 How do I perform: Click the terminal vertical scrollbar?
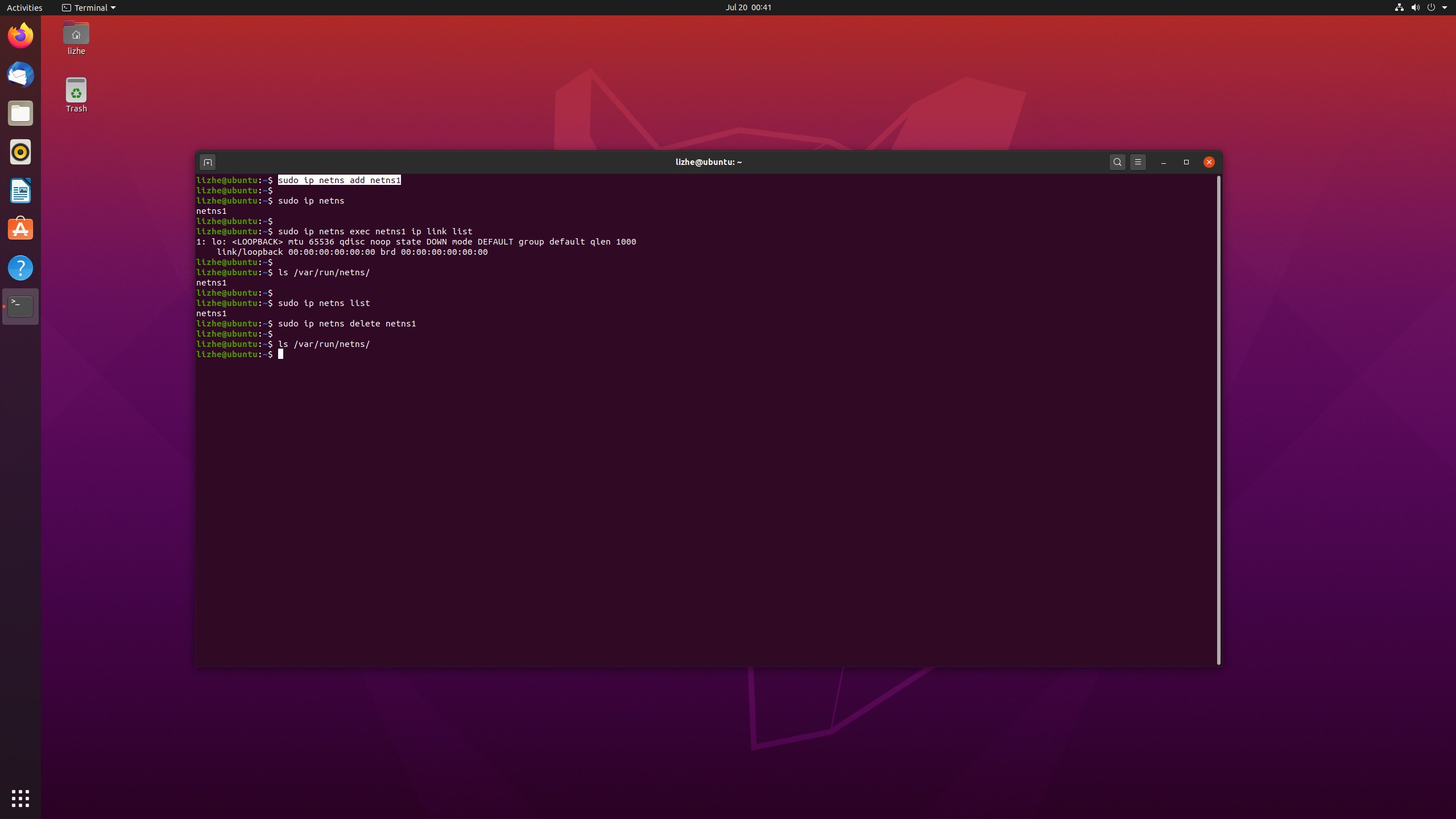coord(1218,420)
